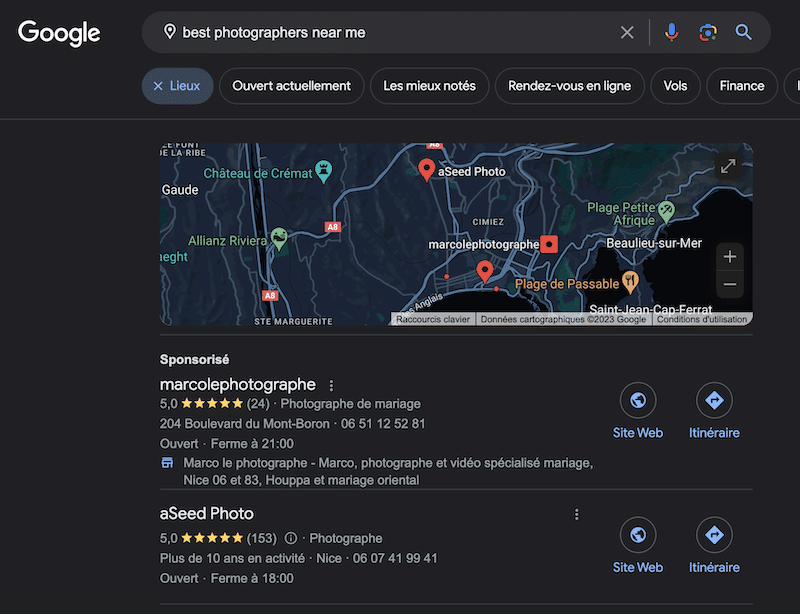
Task: Click 'Ferme à 18:00' hours text
Action: coord(252,578)
